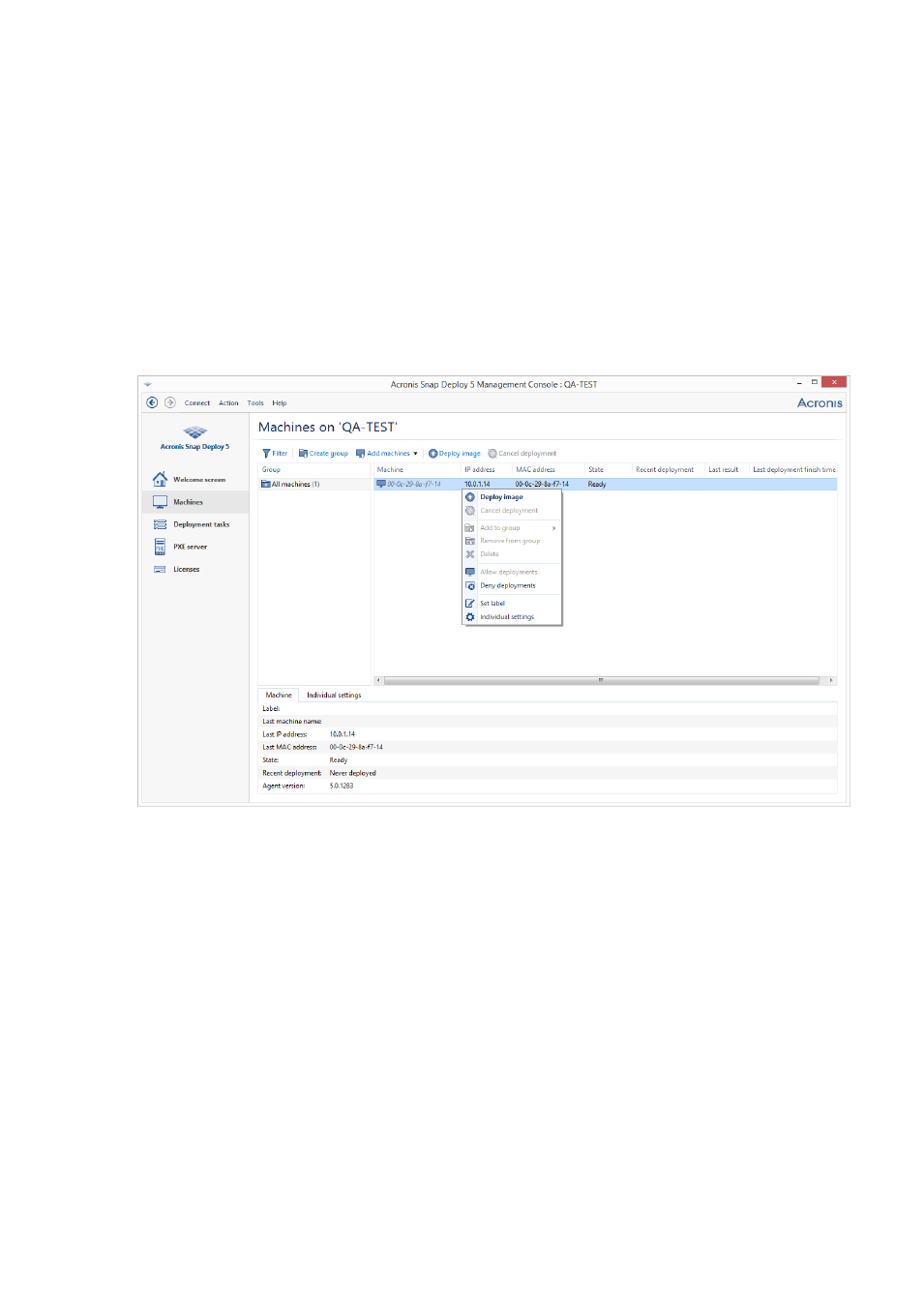Click the MAC address cell in the table row

[542, 484]
